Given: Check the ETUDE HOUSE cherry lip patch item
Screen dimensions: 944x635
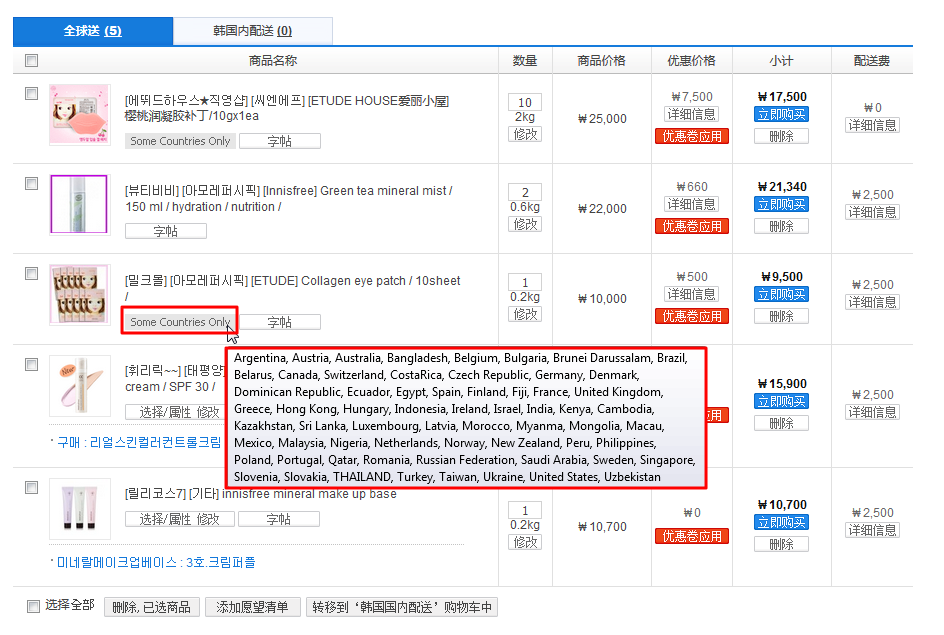Looking at the screenshot, I should point(31,93).
